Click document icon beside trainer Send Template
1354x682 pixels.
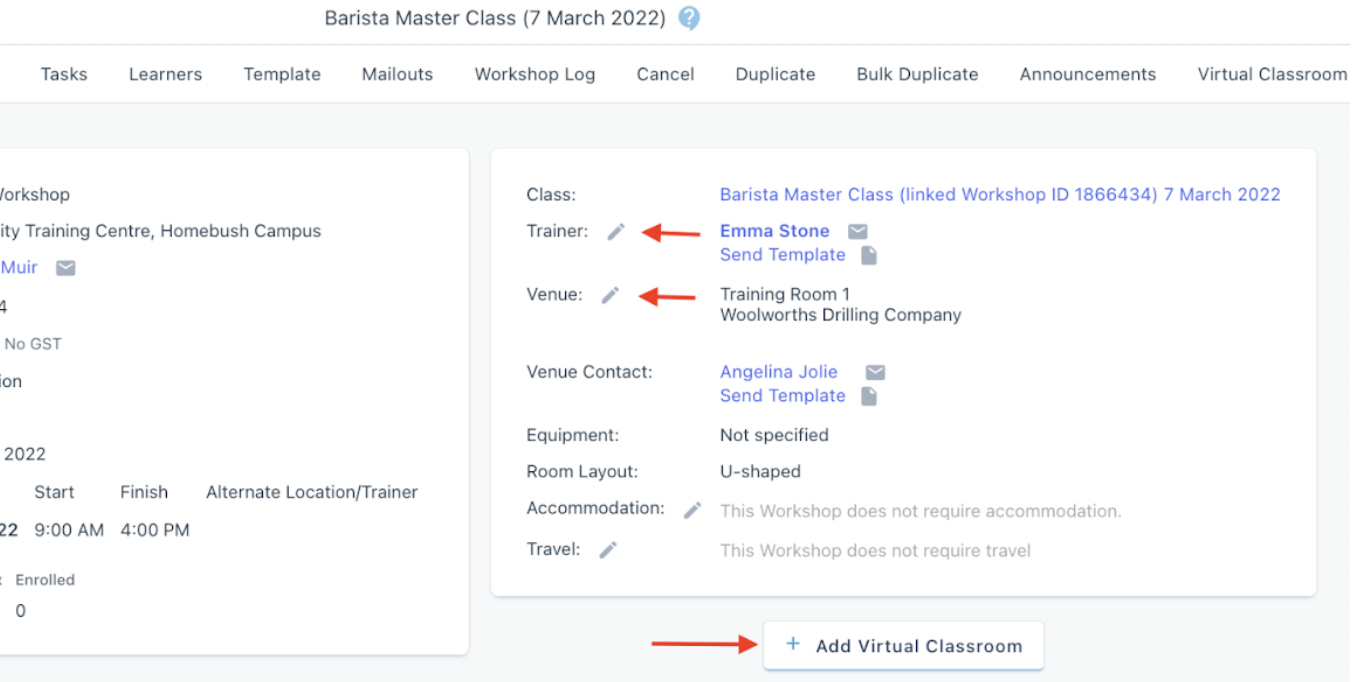pos(869,255)
